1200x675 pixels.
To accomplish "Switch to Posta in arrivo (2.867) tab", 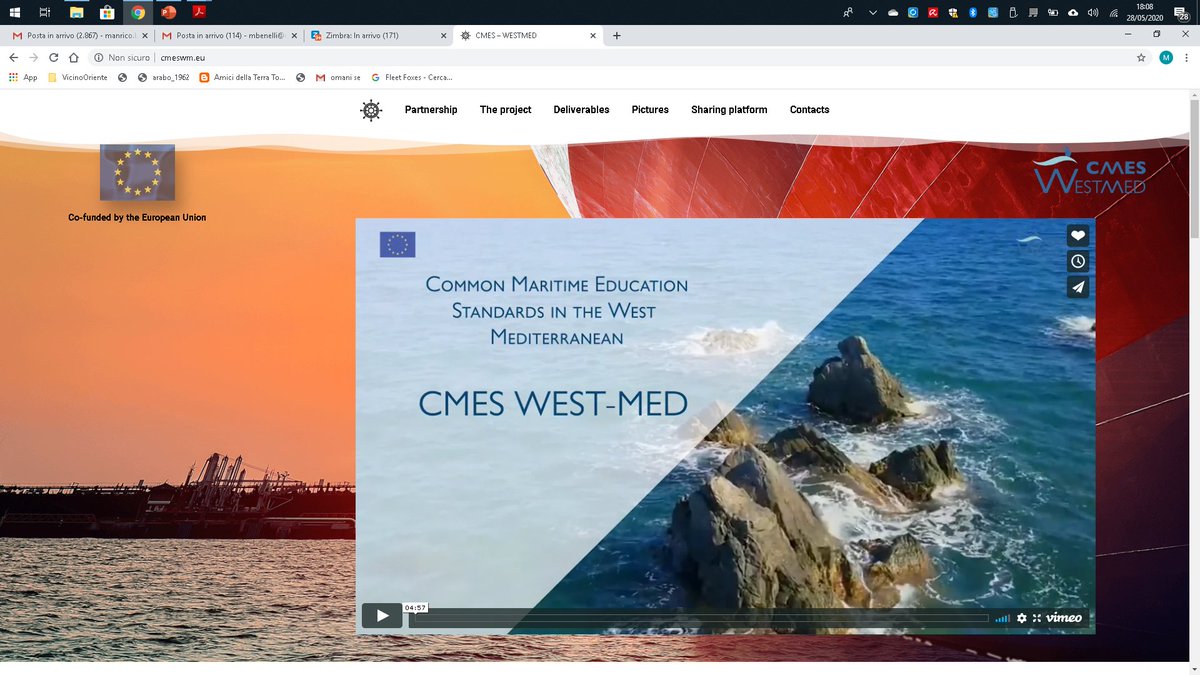I will 77,35.
